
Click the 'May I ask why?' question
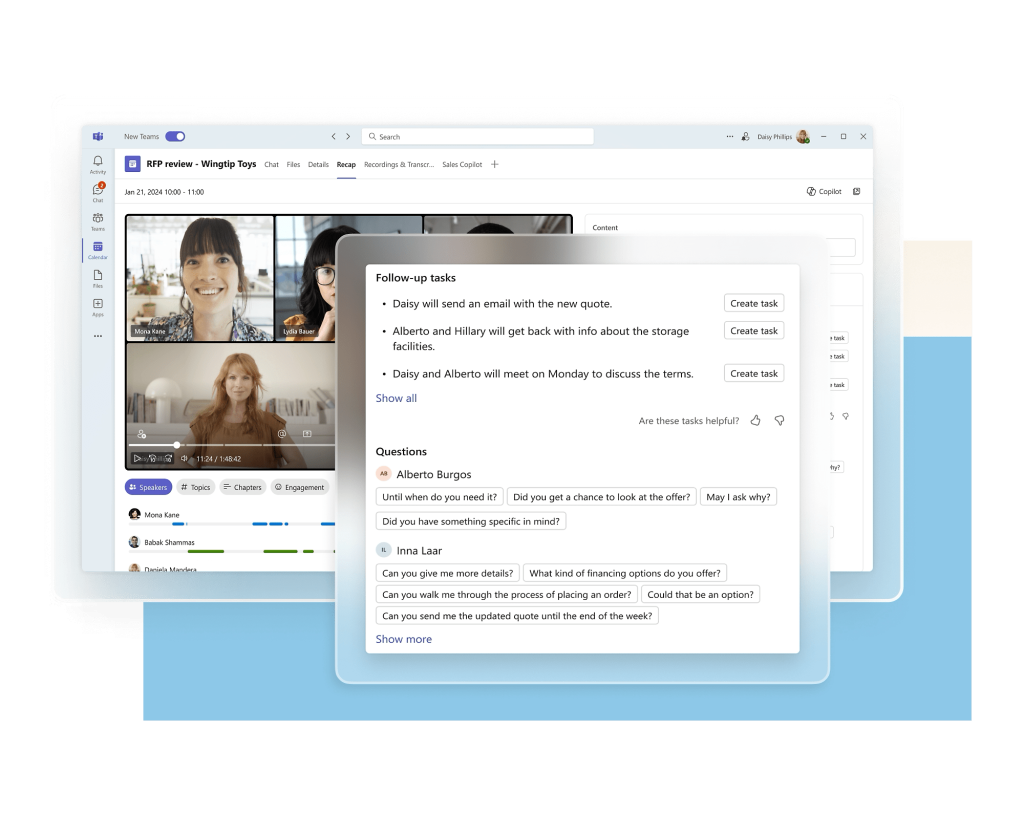point(738,497)
